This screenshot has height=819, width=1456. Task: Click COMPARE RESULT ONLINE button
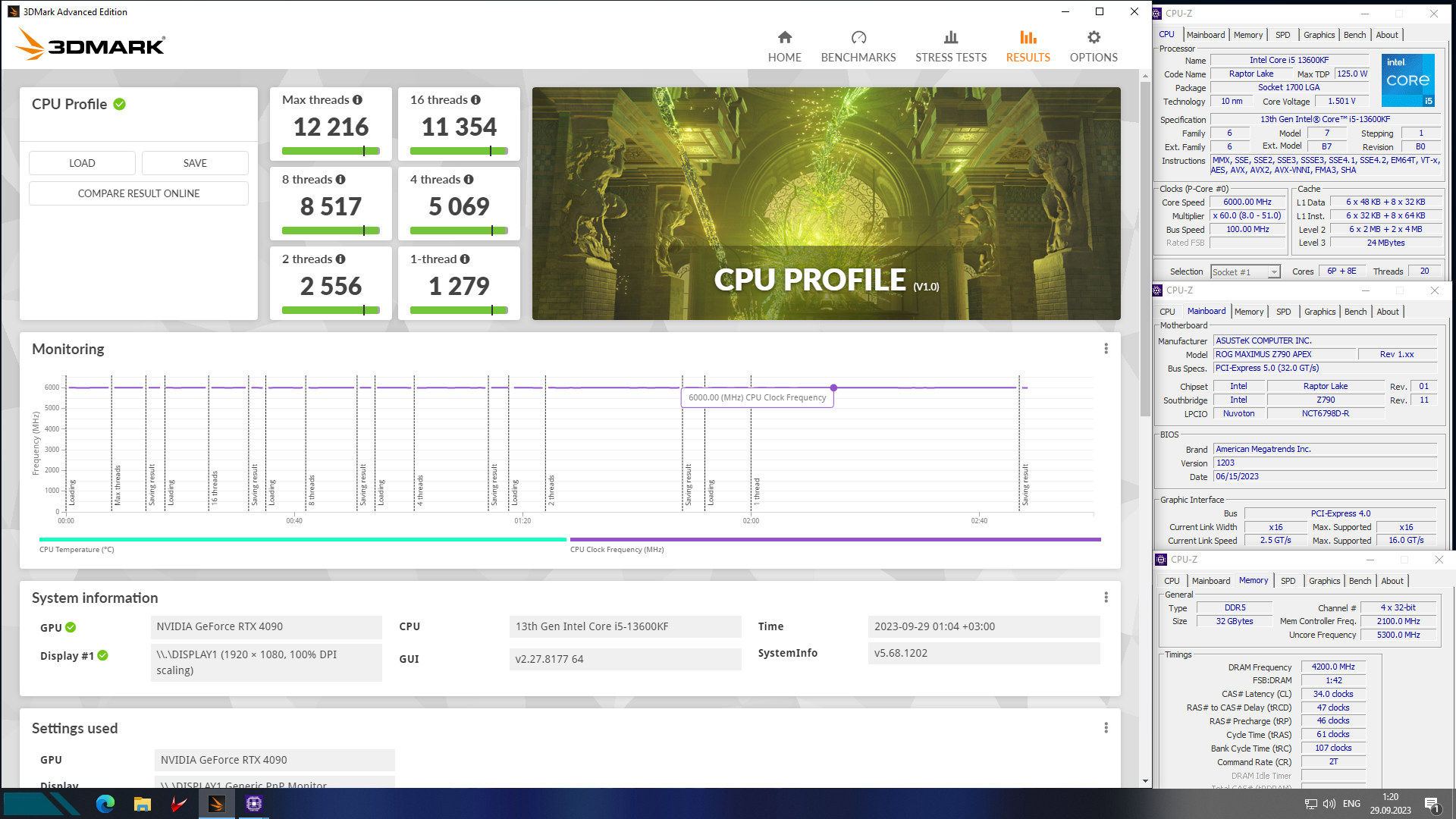point(139,193)
